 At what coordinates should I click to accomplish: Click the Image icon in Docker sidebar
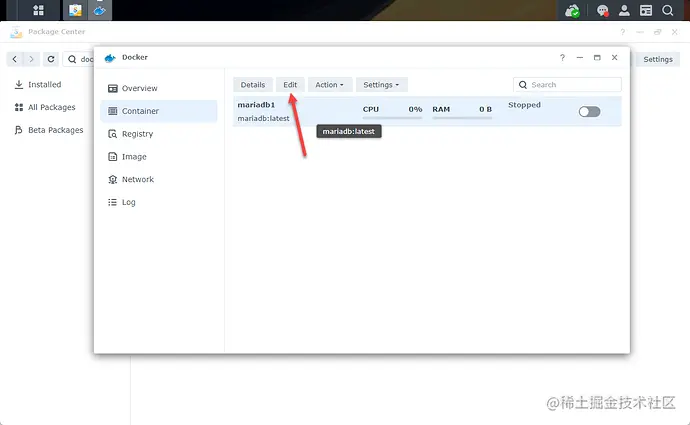click(113, 157)
